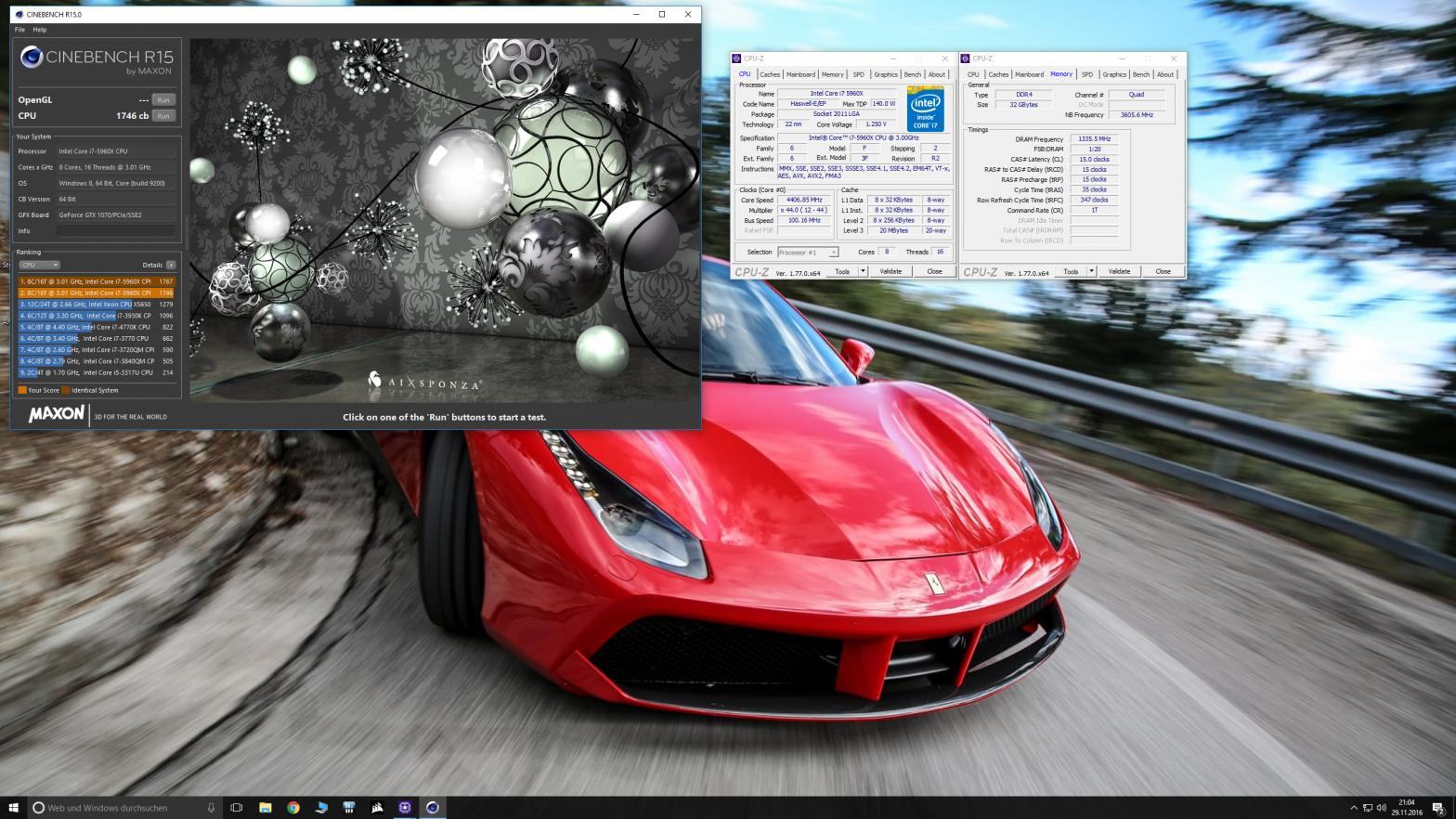1456x819 pixels.
Task: Select the Xeon X5650 ranking entry
Action: [97, 304]
